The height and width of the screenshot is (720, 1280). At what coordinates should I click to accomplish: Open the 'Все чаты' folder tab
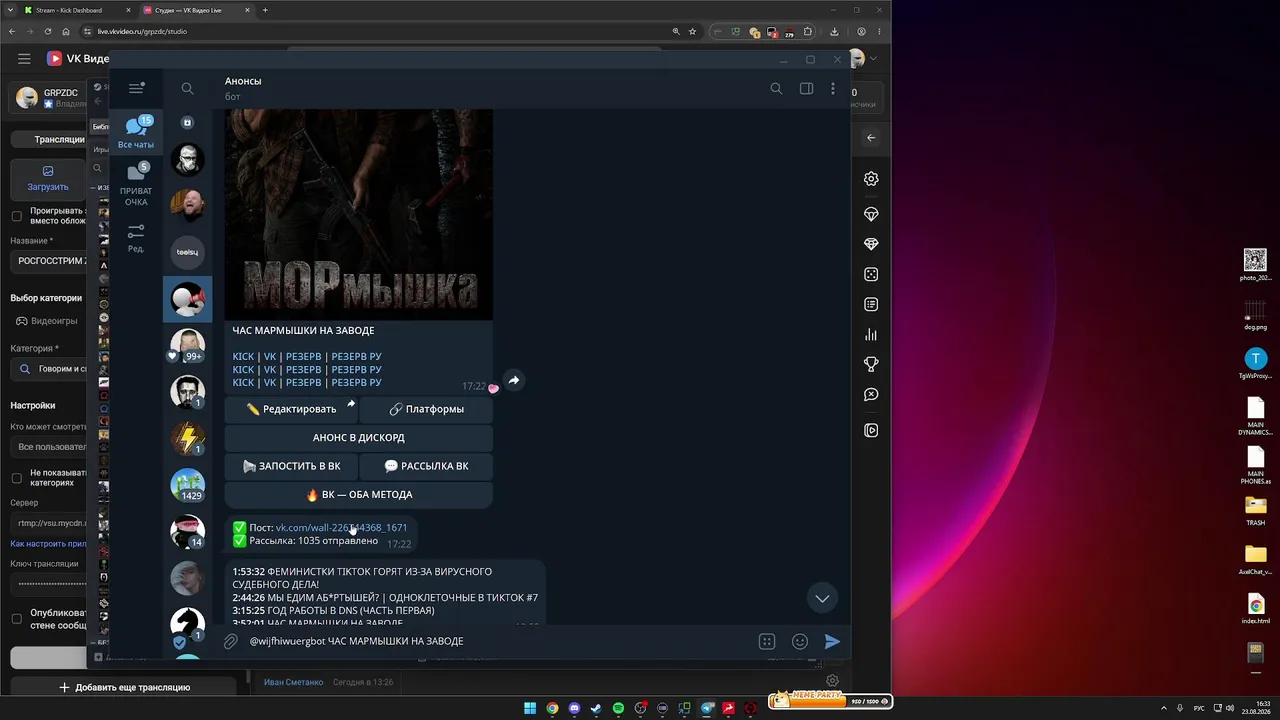point(136,132)
